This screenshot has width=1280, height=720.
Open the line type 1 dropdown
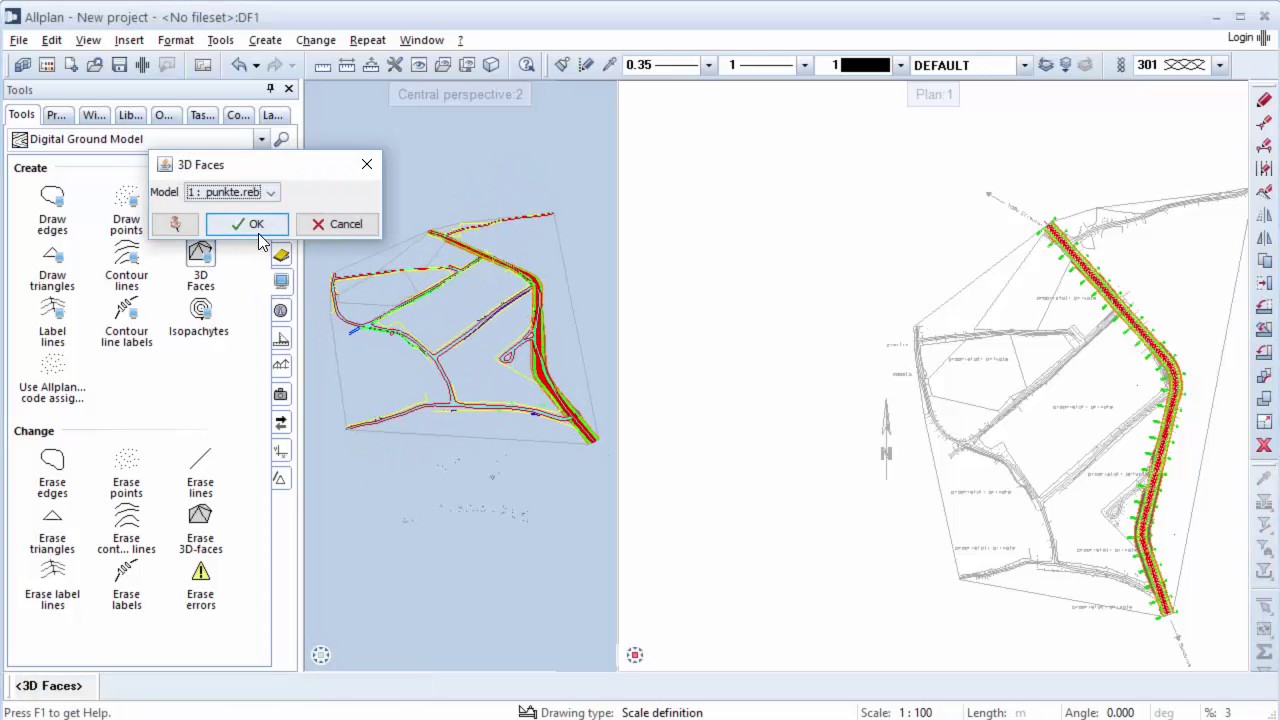[804, 65]
